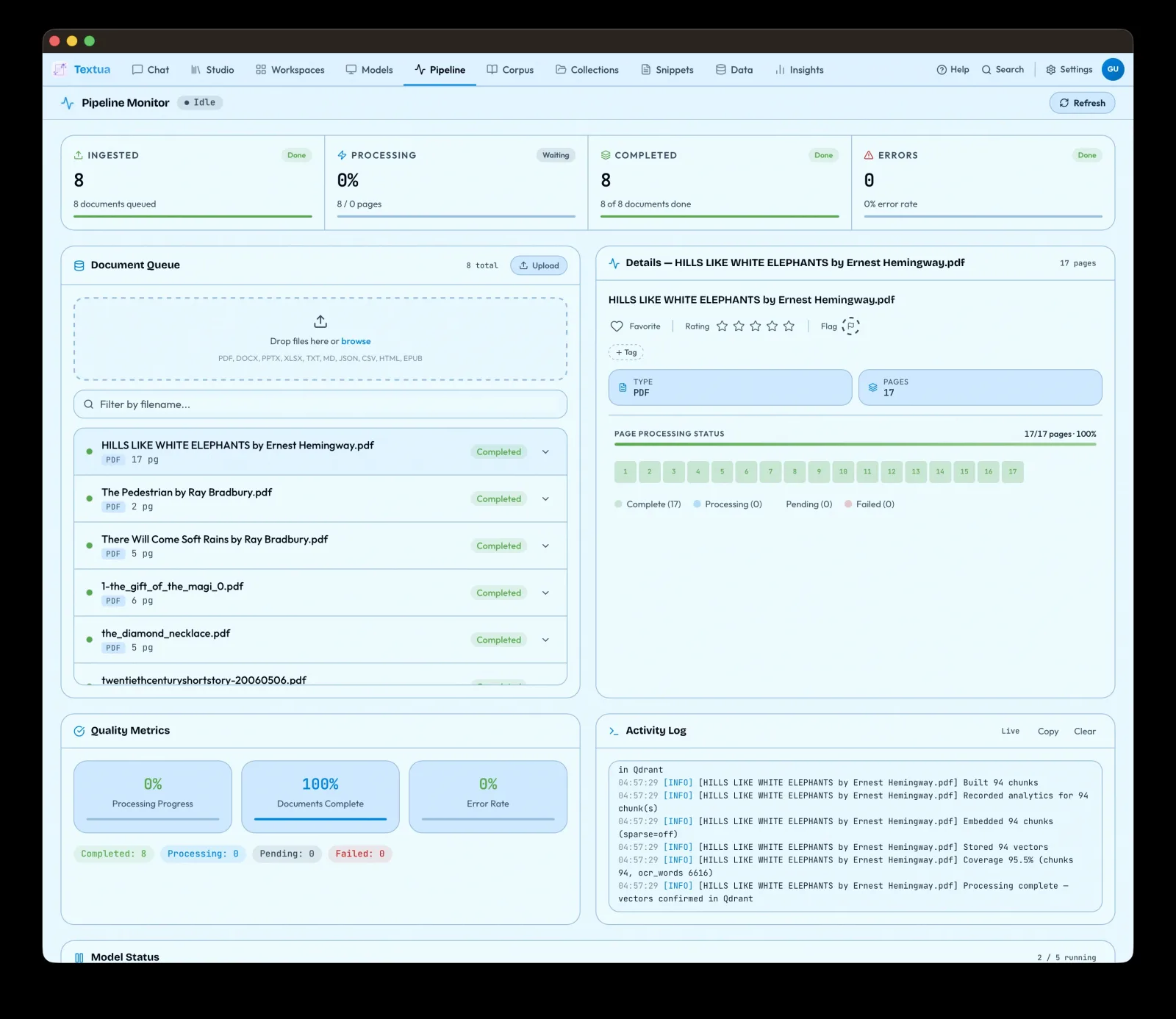Open the Corpus tab

[x=510, y=70]
